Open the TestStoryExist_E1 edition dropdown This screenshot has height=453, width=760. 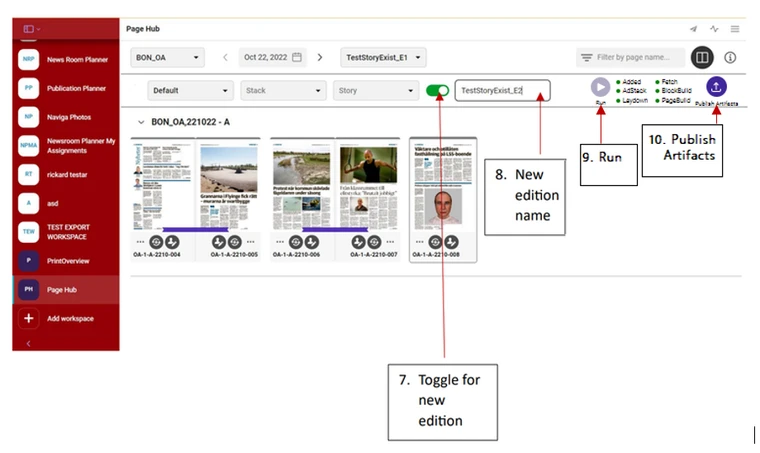[383, 58]
